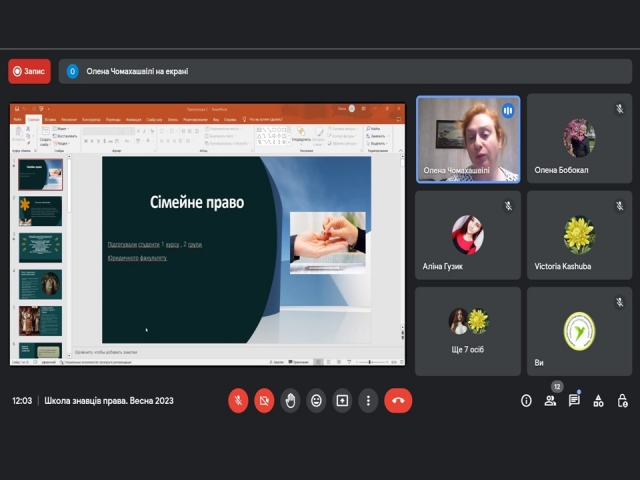
Task: Click the Заметки button in status bar
Action: (x=277, y=362)
